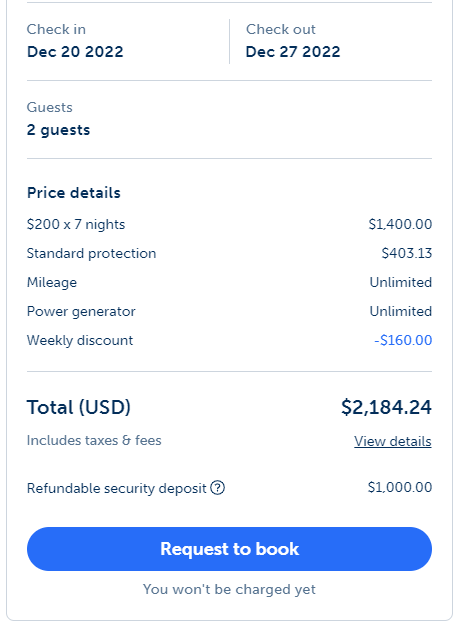Open the Guests selector showing 2 guests
Viewport: 459px width, 626px height.
click(229, 119)
